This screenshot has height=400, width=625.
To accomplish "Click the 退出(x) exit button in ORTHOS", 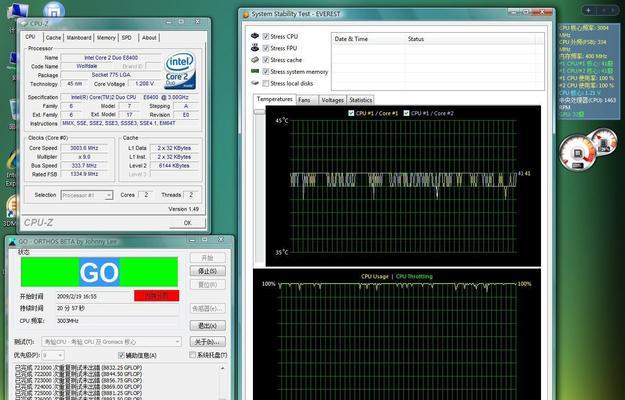I will [208, 325].
